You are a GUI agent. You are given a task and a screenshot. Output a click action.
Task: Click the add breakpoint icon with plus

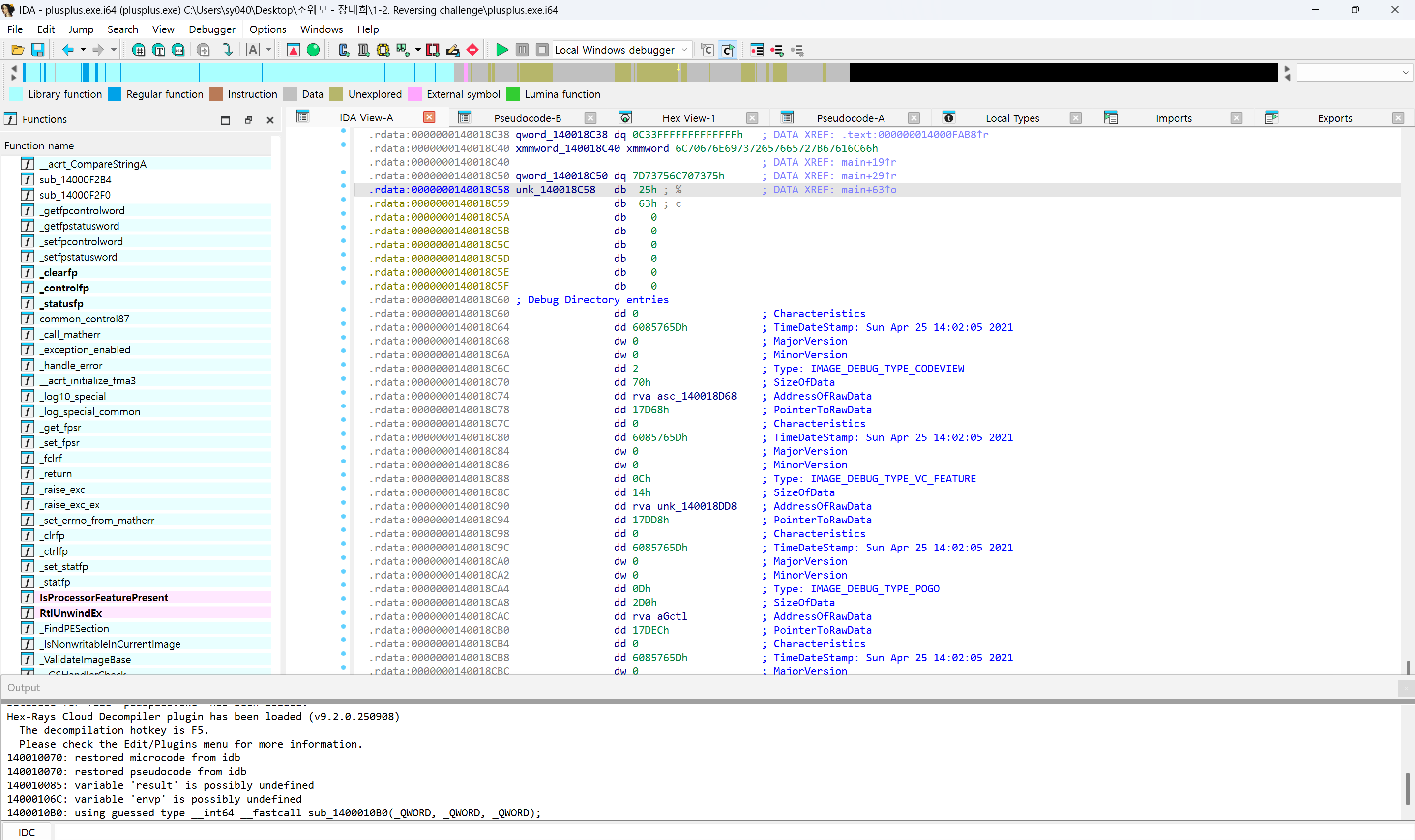point(777,50)
